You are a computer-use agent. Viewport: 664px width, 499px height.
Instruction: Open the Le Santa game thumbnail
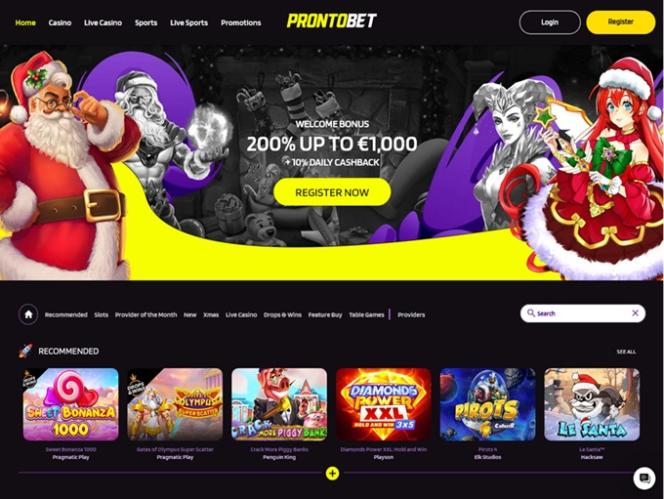[x=592, y=404]
